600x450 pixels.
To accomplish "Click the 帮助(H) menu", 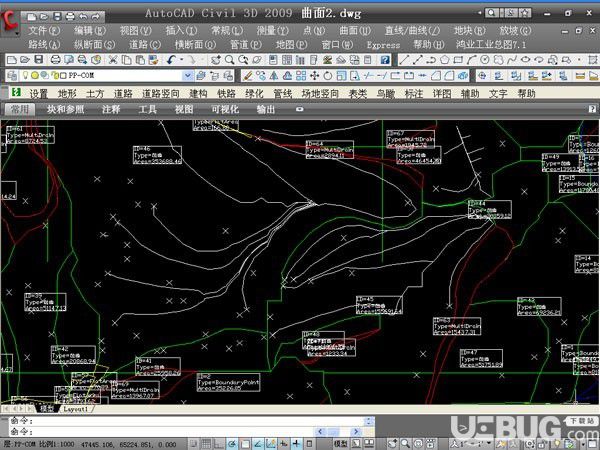I will [x=429, y=45].
